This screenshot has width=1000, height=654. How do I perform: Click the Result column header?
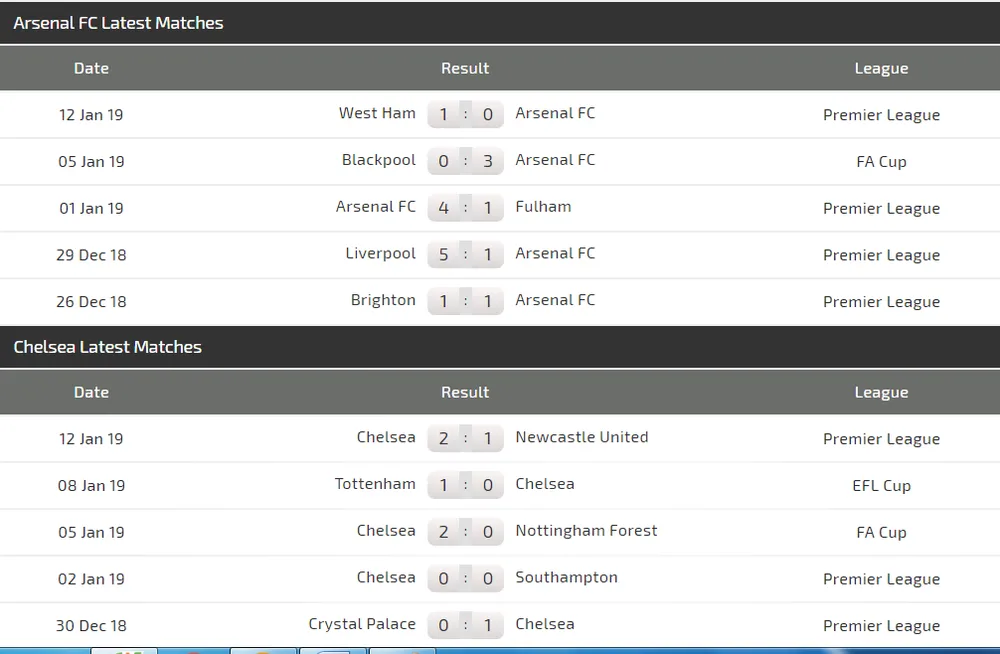pos(465,68)
